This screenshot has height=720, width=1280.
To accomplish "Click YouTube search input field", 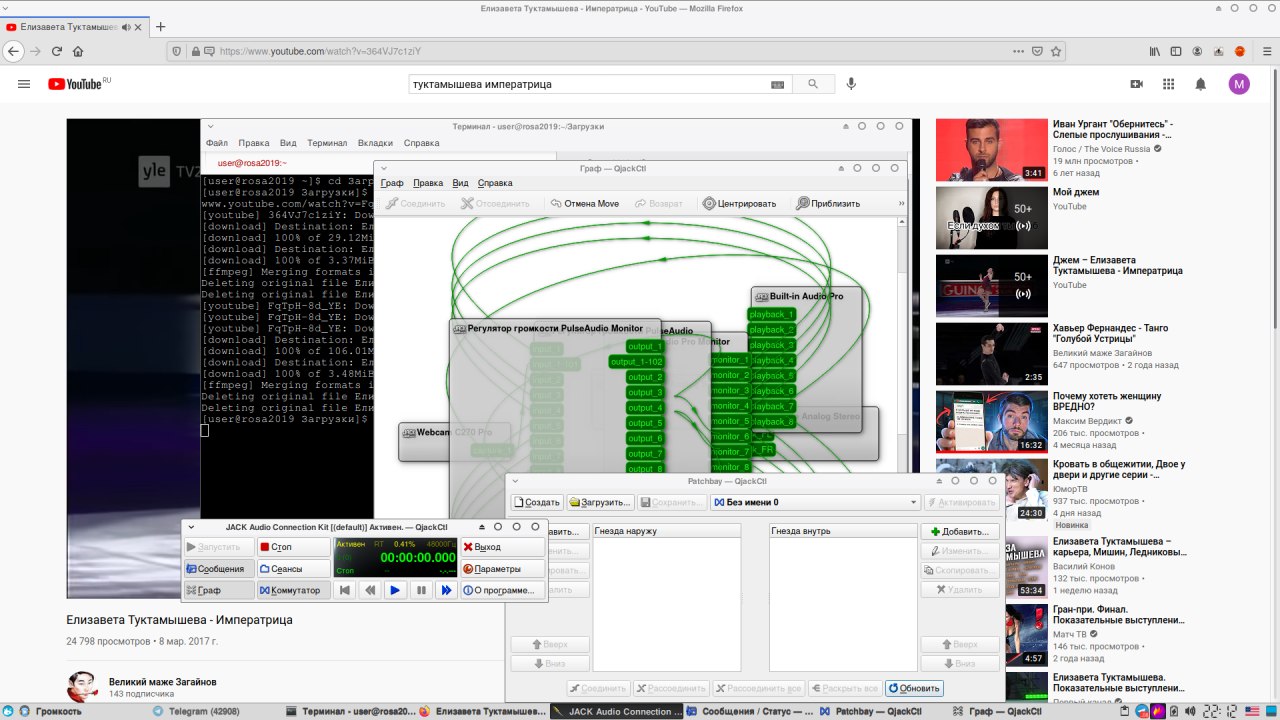I will point(588,85).
